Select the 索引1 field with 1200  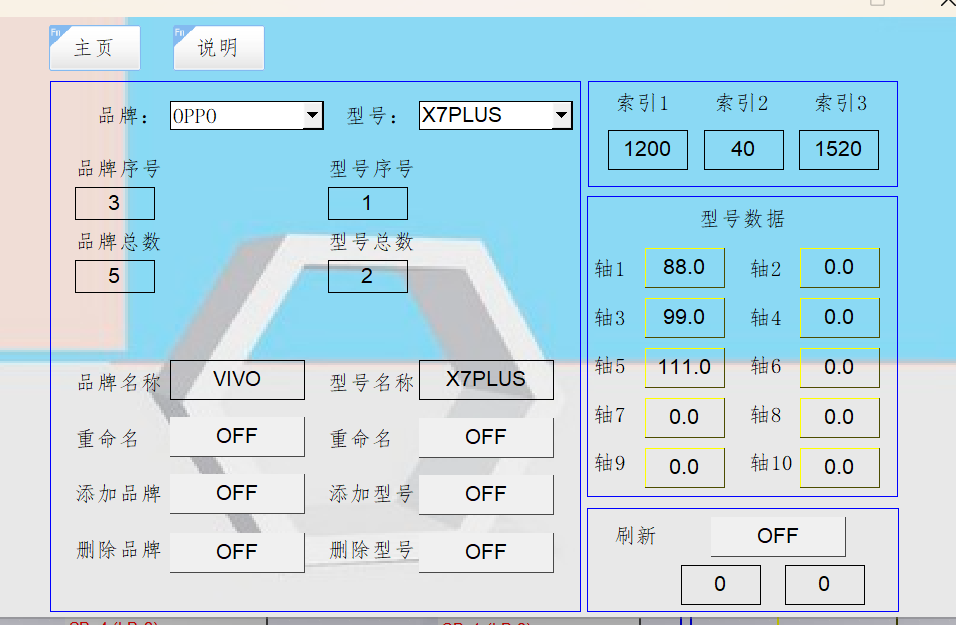647,150
